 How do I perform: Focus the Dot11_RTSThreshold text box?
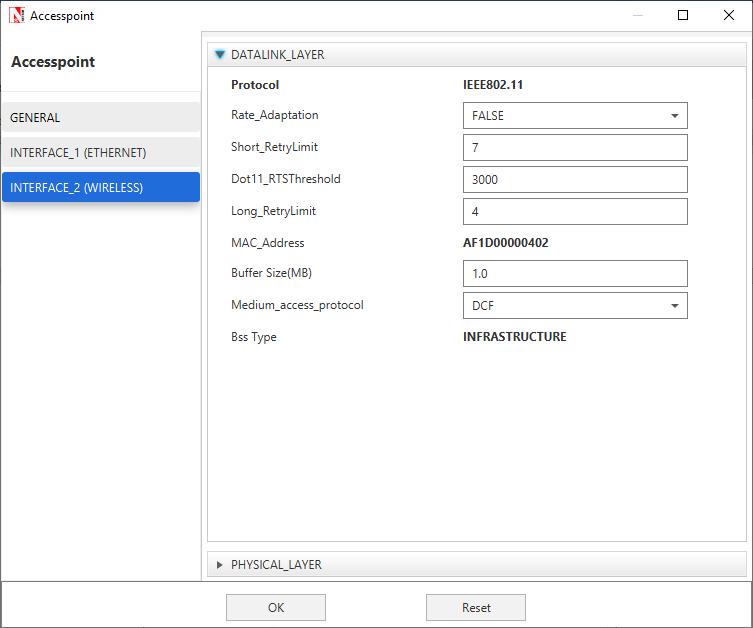(575, 180)
